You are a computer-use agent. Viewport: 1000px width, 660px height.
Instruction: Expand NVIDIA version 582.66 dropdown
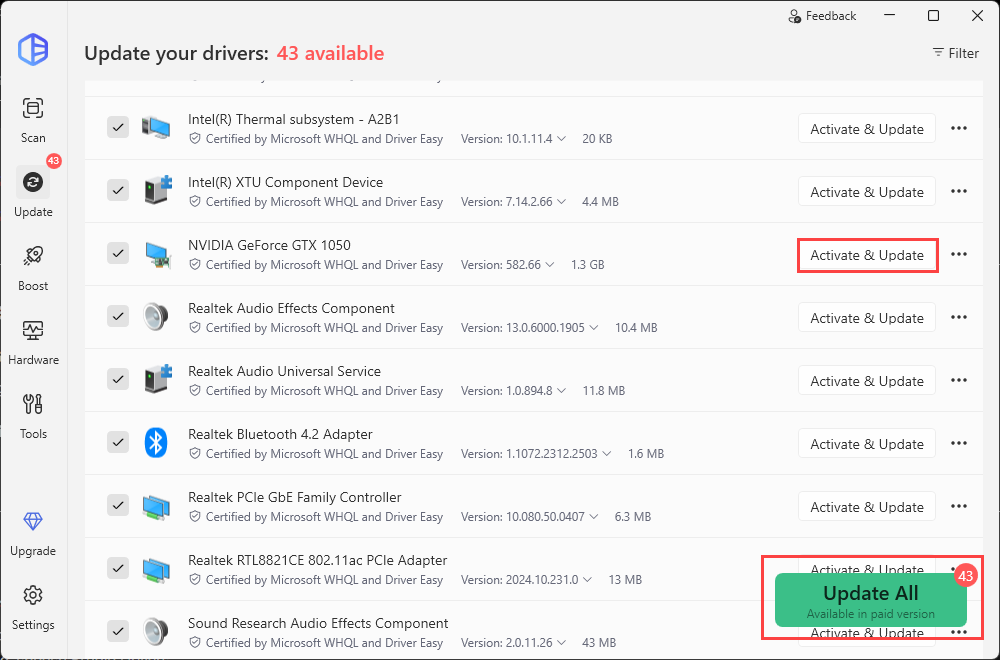point(550,265)
